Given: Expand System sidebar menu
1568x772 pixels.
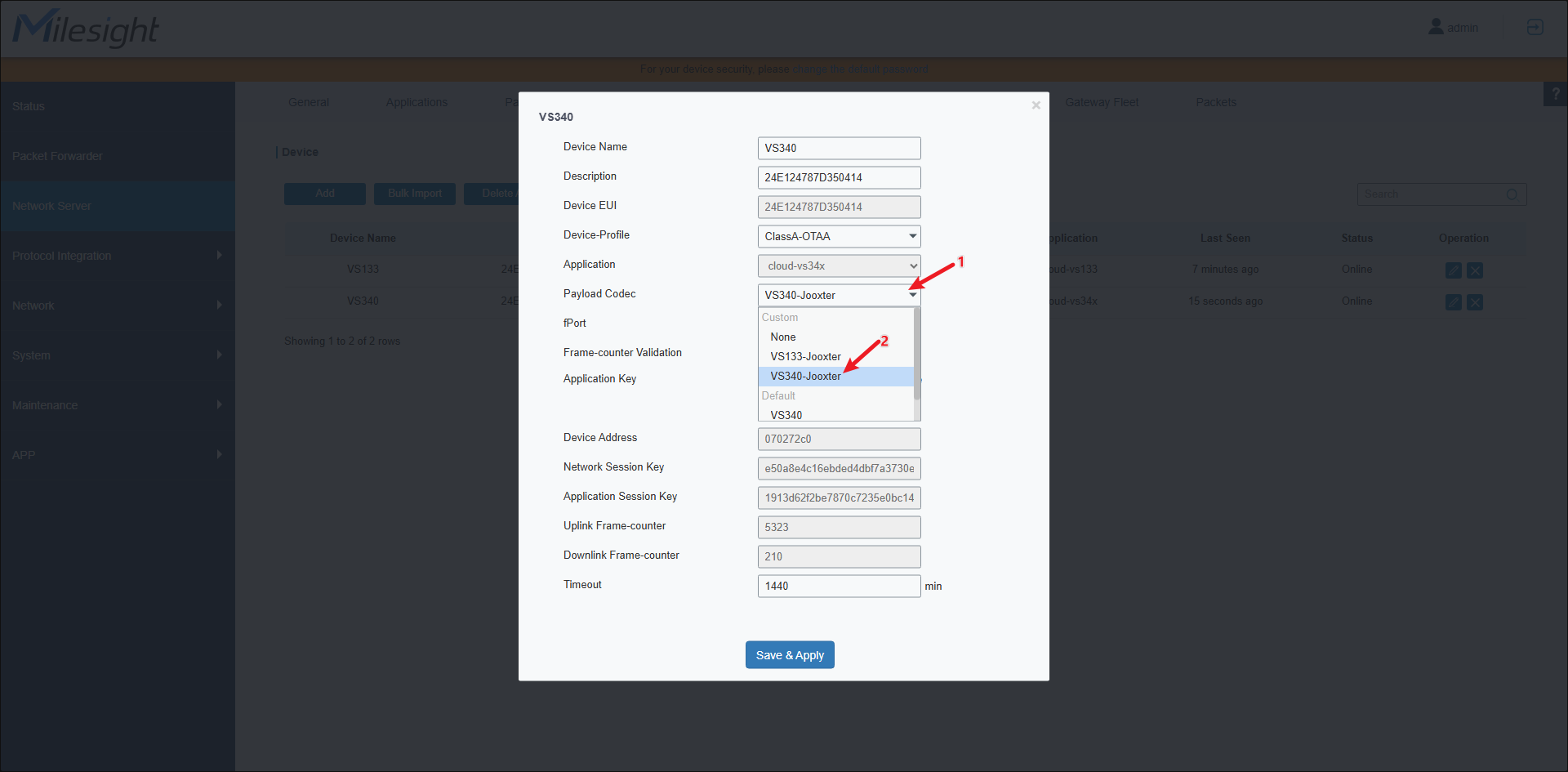Looking at the screenshot, I should 118,355.
